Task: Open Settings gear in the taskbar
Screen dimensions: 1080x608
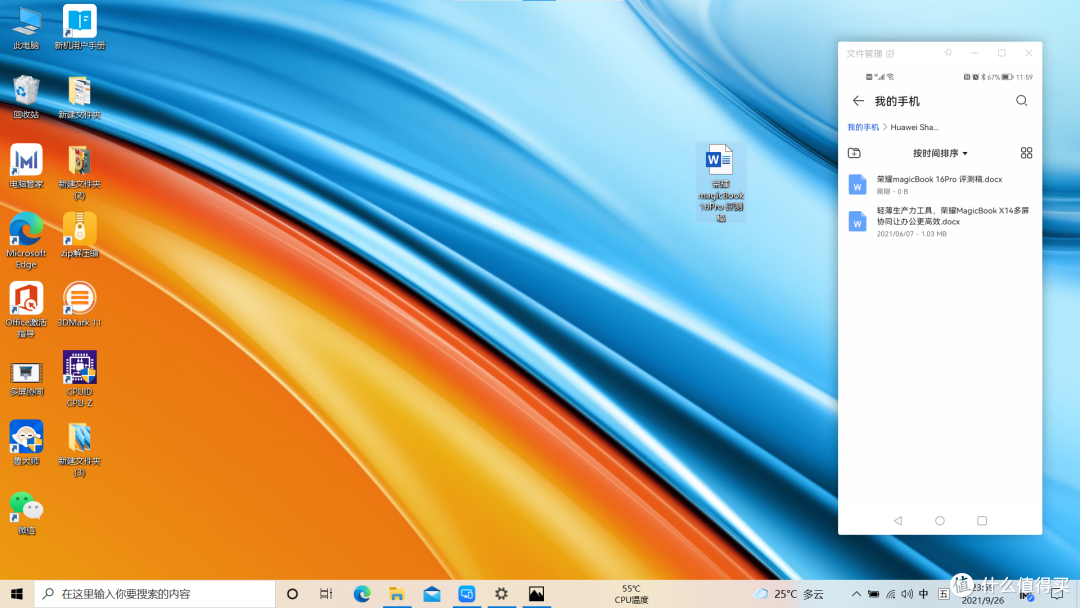Action: 501,594
